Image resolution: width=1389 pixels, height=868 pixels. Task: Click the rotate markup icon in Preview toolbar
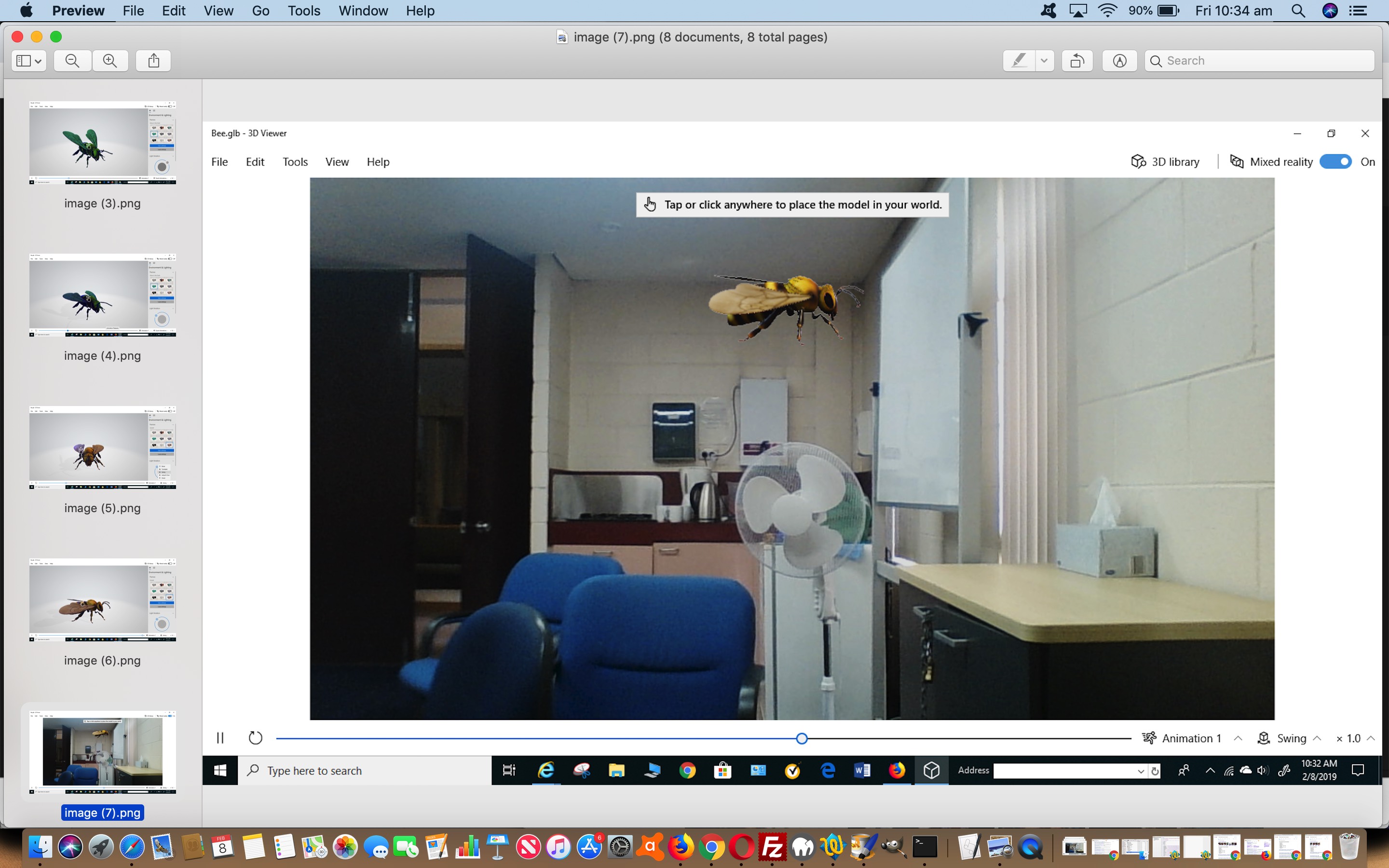coord(1075,60)
